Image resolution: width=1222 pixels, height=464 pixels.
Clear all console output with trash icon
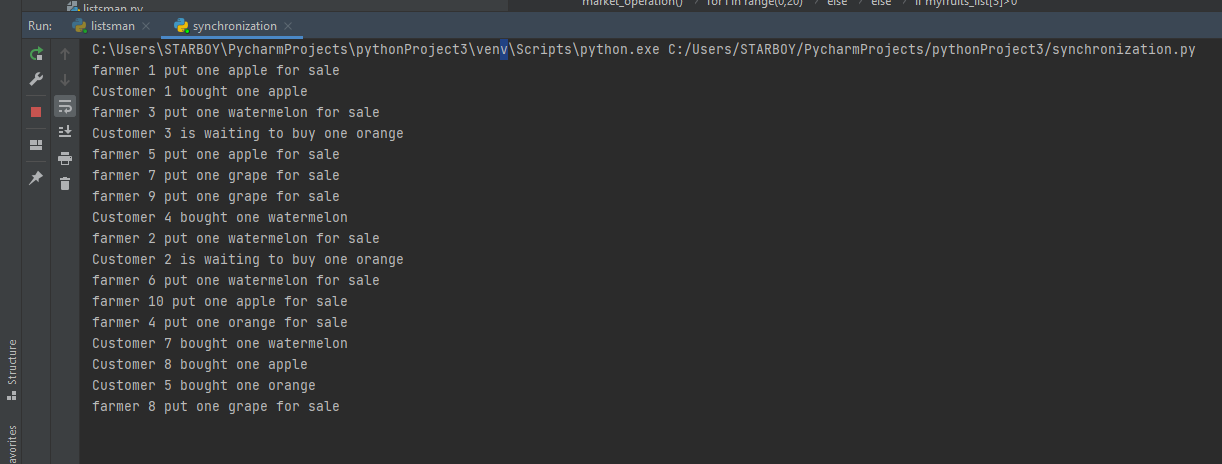(x=65, y=183)
